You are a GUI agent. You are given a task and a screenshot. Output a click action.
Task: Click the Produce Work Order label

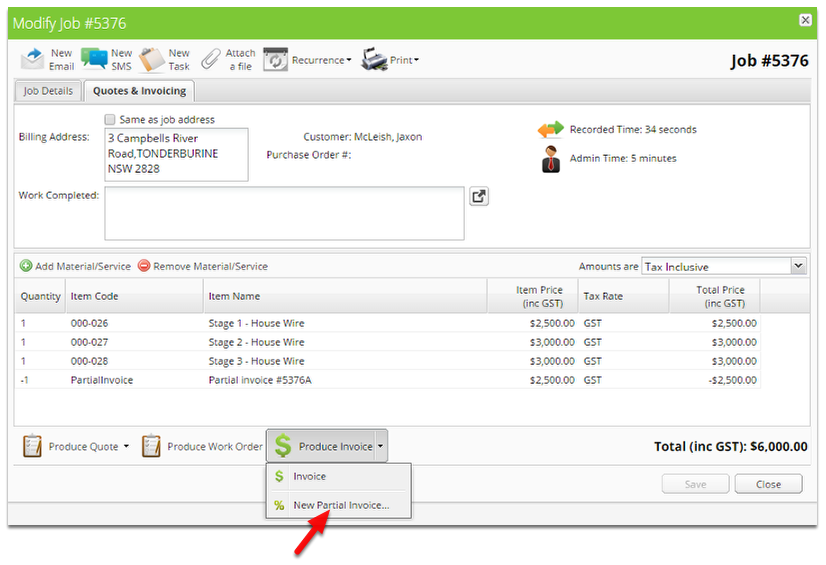tap(215, 447)
